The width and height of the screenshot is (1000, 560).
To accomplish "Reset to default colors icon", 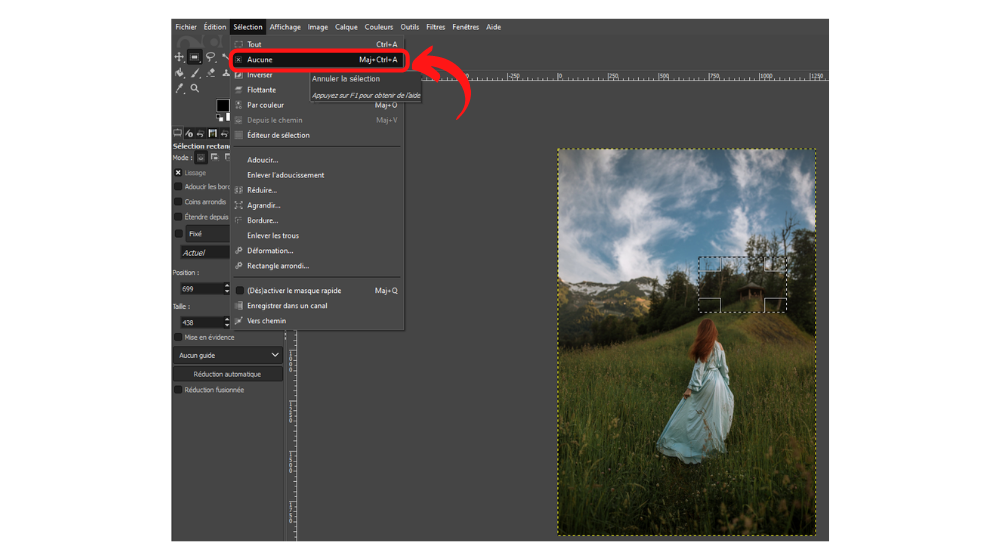I will pos(219,117).
